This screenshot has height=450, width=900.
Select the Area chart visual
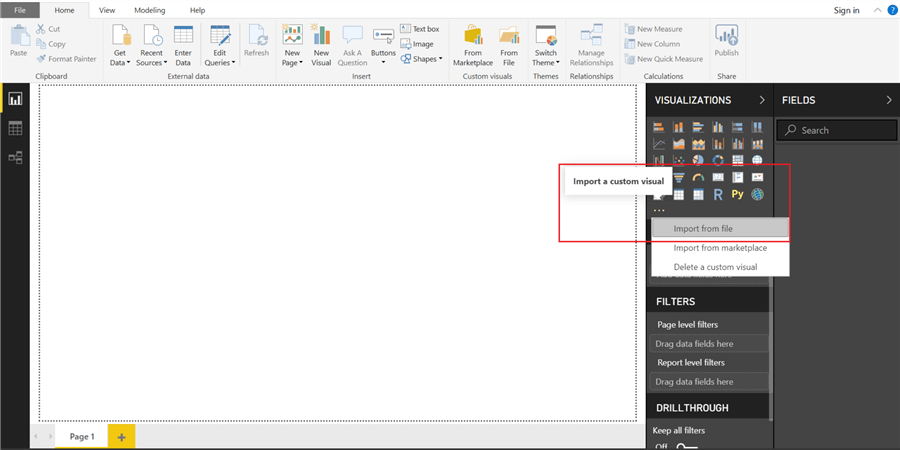tap(678, 143)
